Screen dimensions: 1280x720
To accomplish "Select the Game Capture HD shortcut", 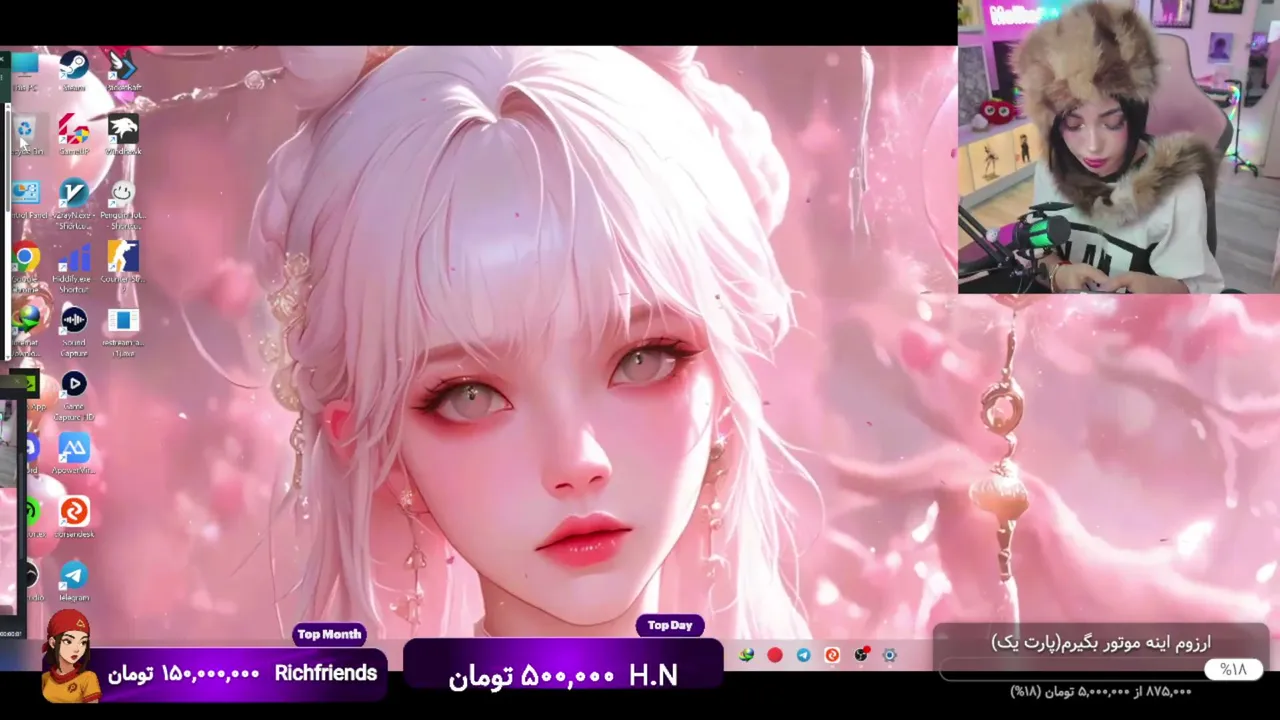I will coord(73,396).
